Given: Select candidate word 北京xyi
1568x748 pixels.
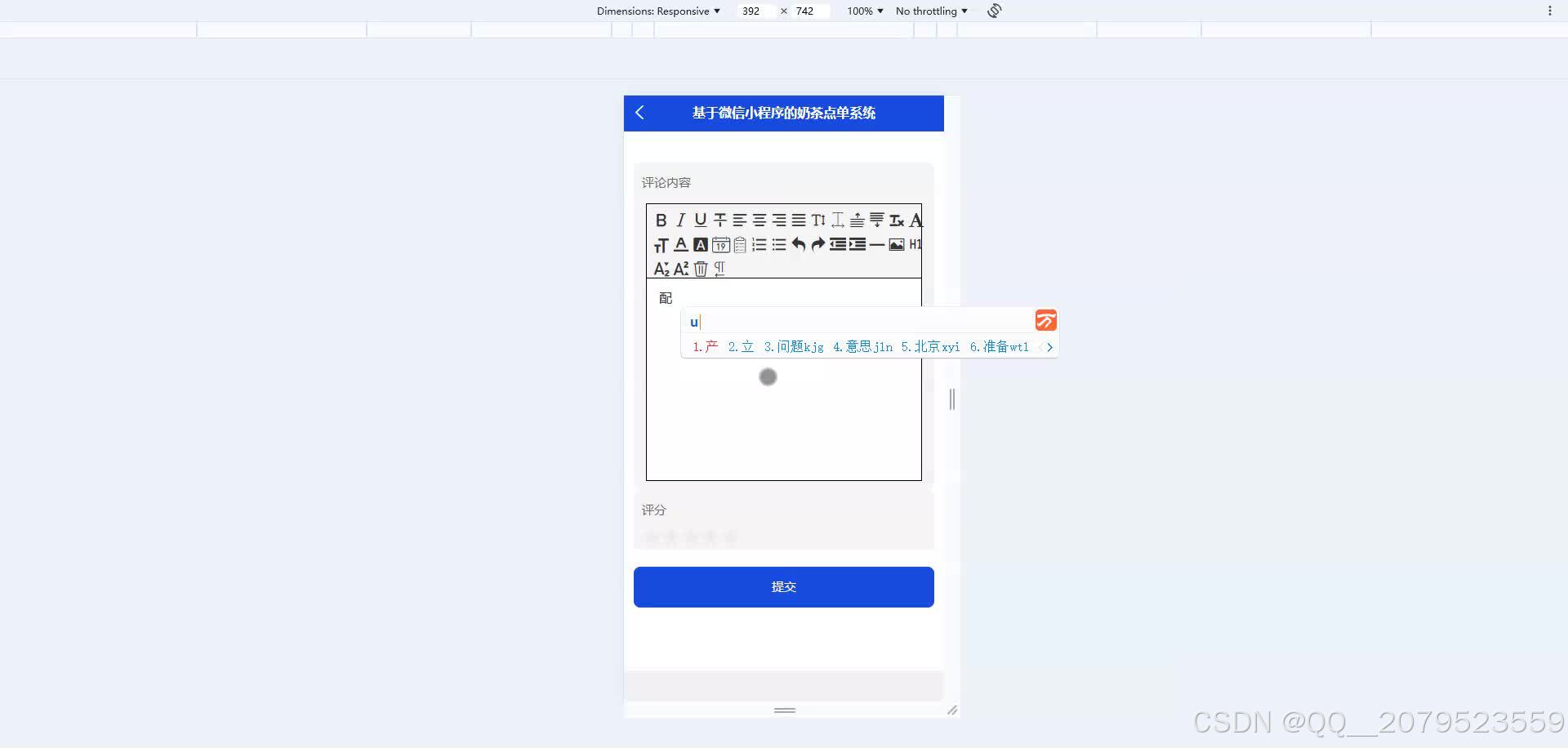Looking at the screenshot, I should (x=931, y=346).
